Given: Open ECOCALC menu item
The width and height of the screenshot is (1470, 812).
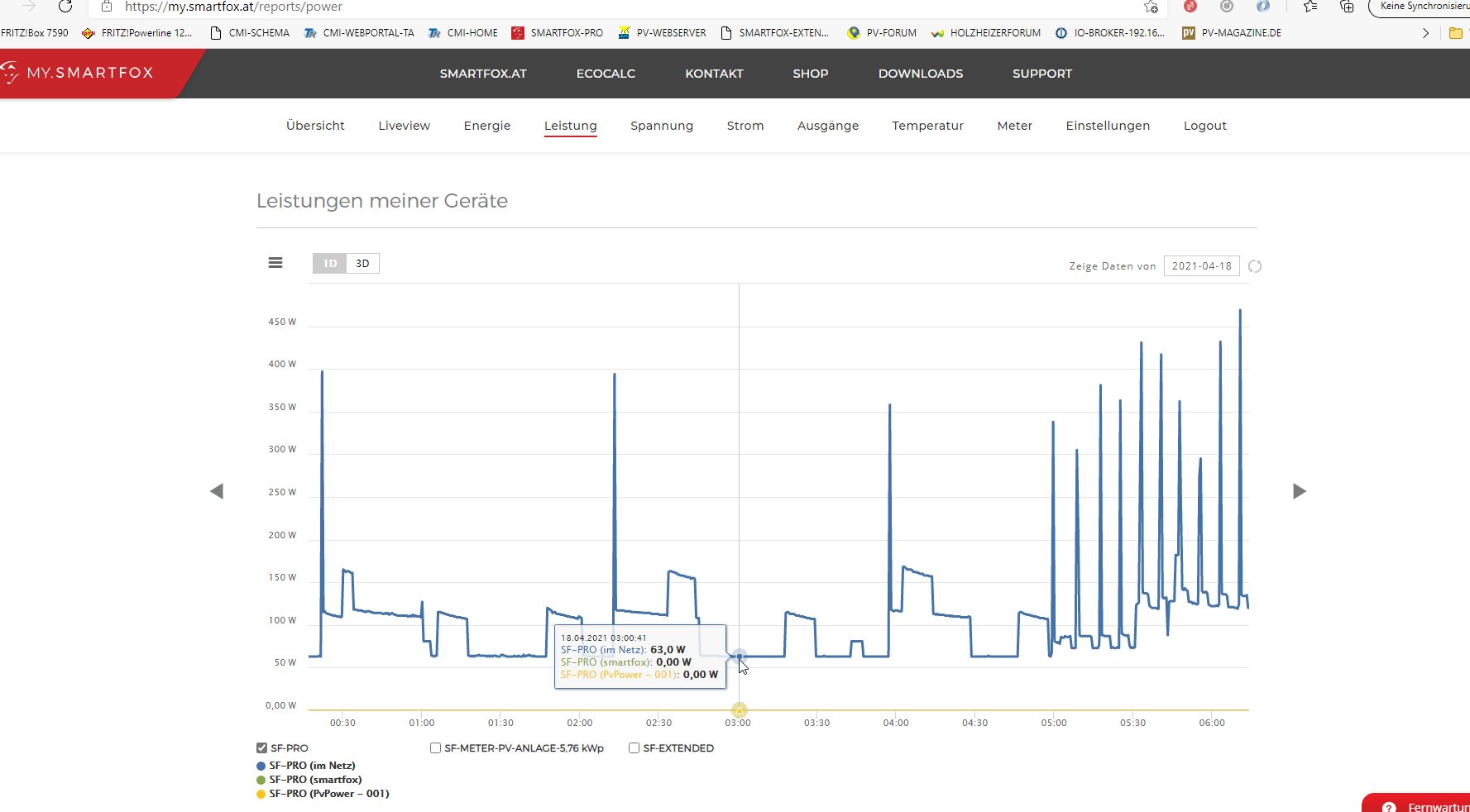Looking at the screenshot, I should click(x=606, y=74).
